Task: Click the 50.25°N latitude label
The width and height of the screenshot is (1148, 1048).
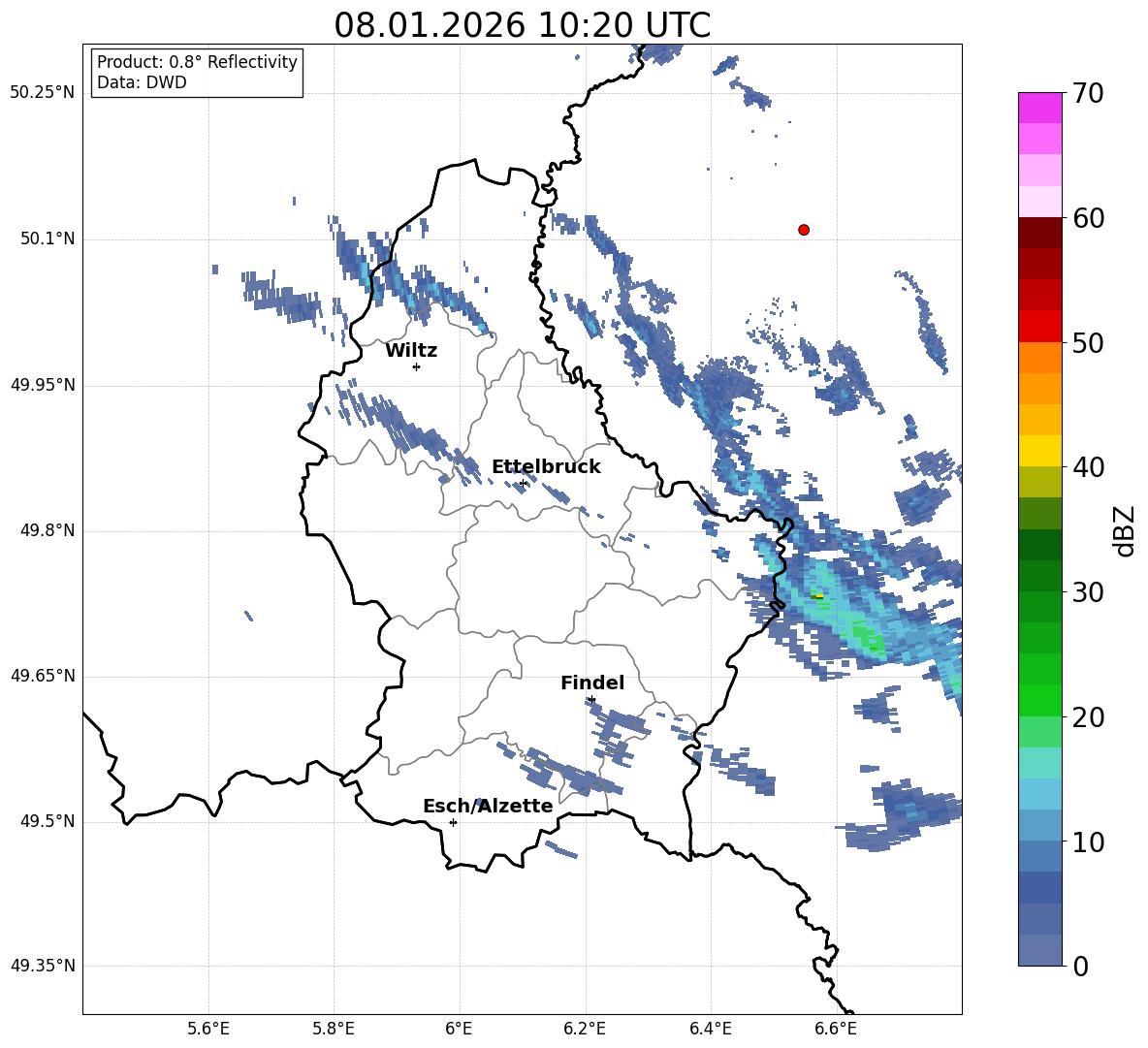Action: point(43,93)
